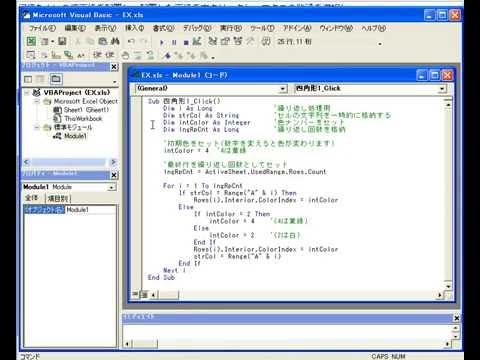Click the Paste clipboard icon
This screenshot has width=480, height=360.
coord(103,41)
